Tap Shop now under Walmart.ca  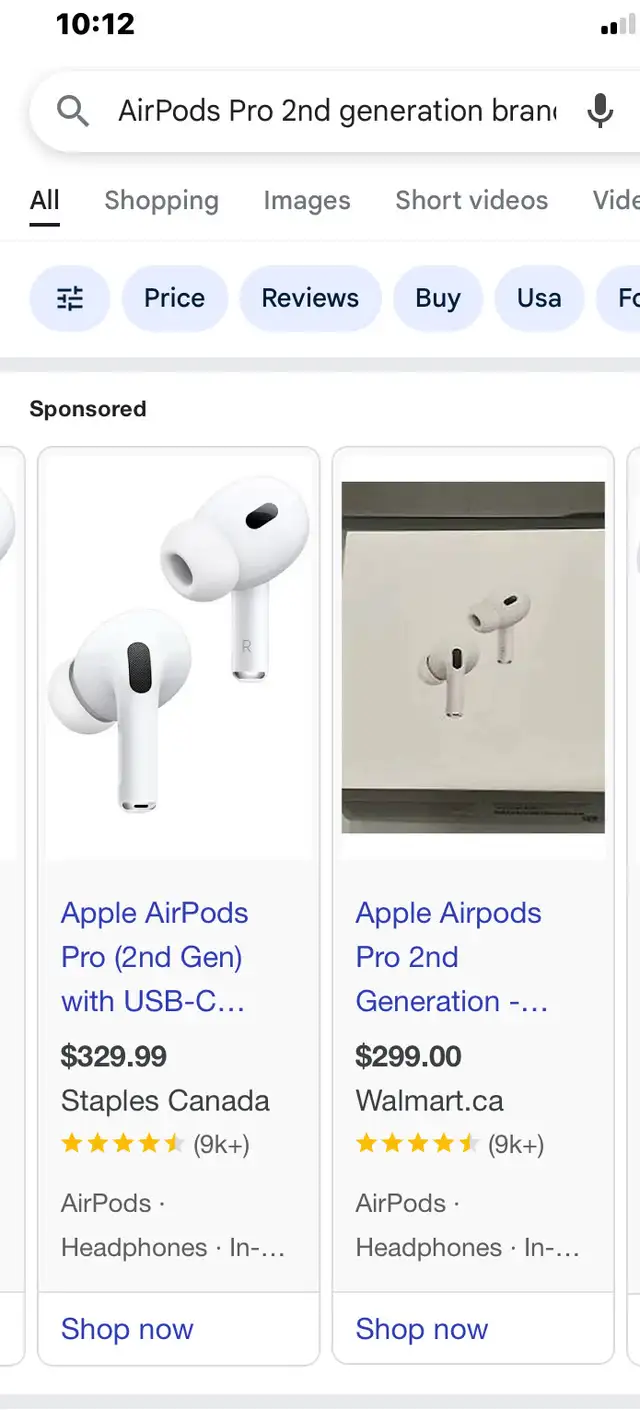[422, 1329]
